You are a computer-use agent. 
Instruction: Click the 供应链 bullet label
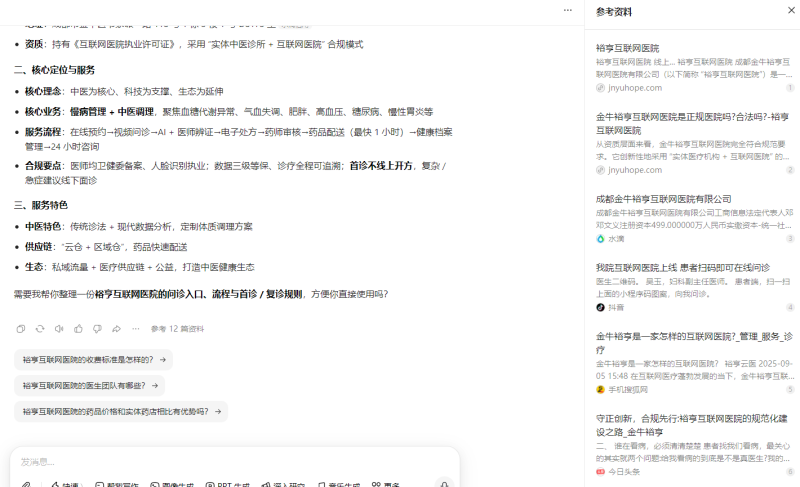point(38,247)
